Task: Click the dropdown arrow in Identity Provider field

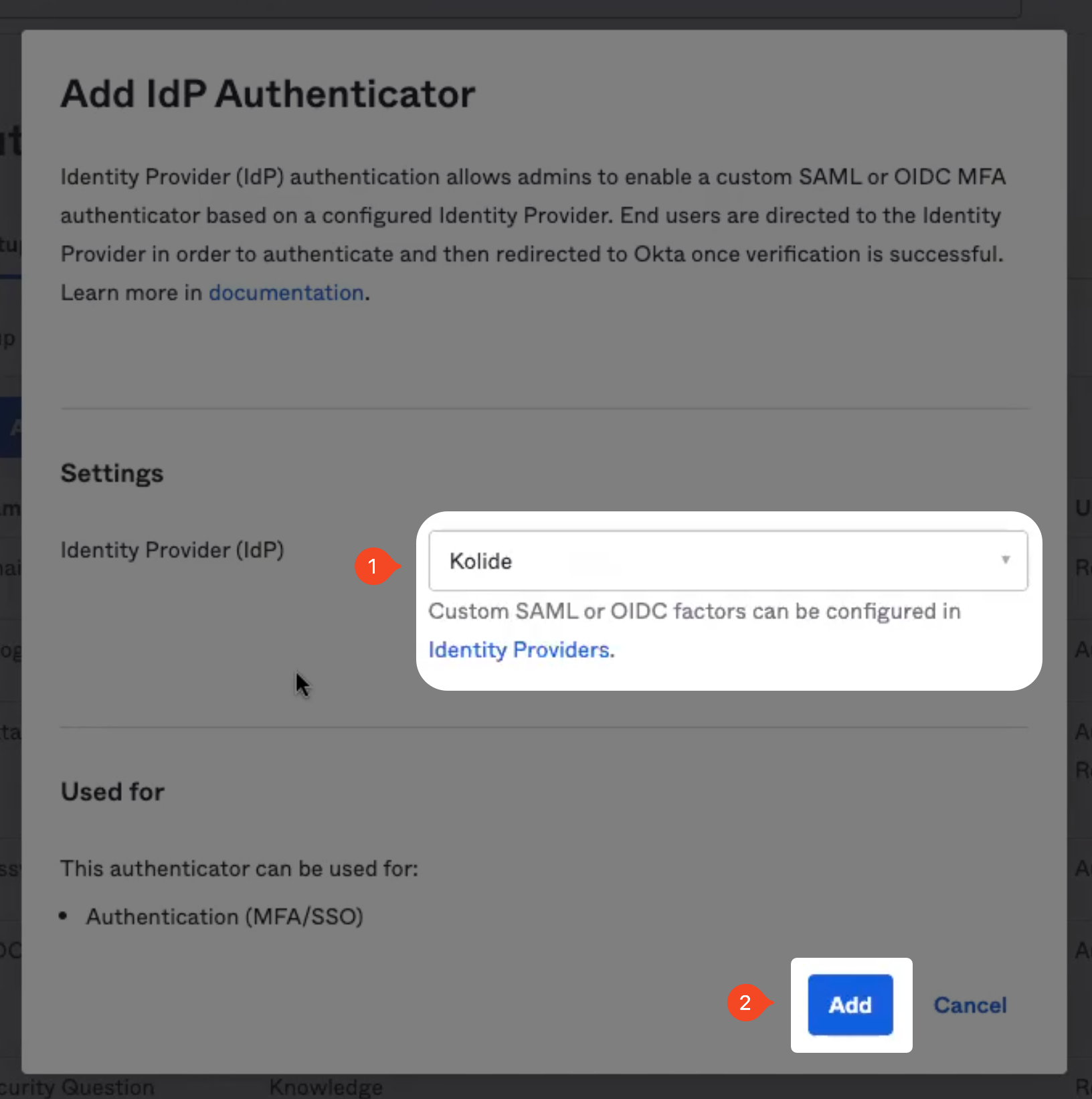Action: (1005, 560)
